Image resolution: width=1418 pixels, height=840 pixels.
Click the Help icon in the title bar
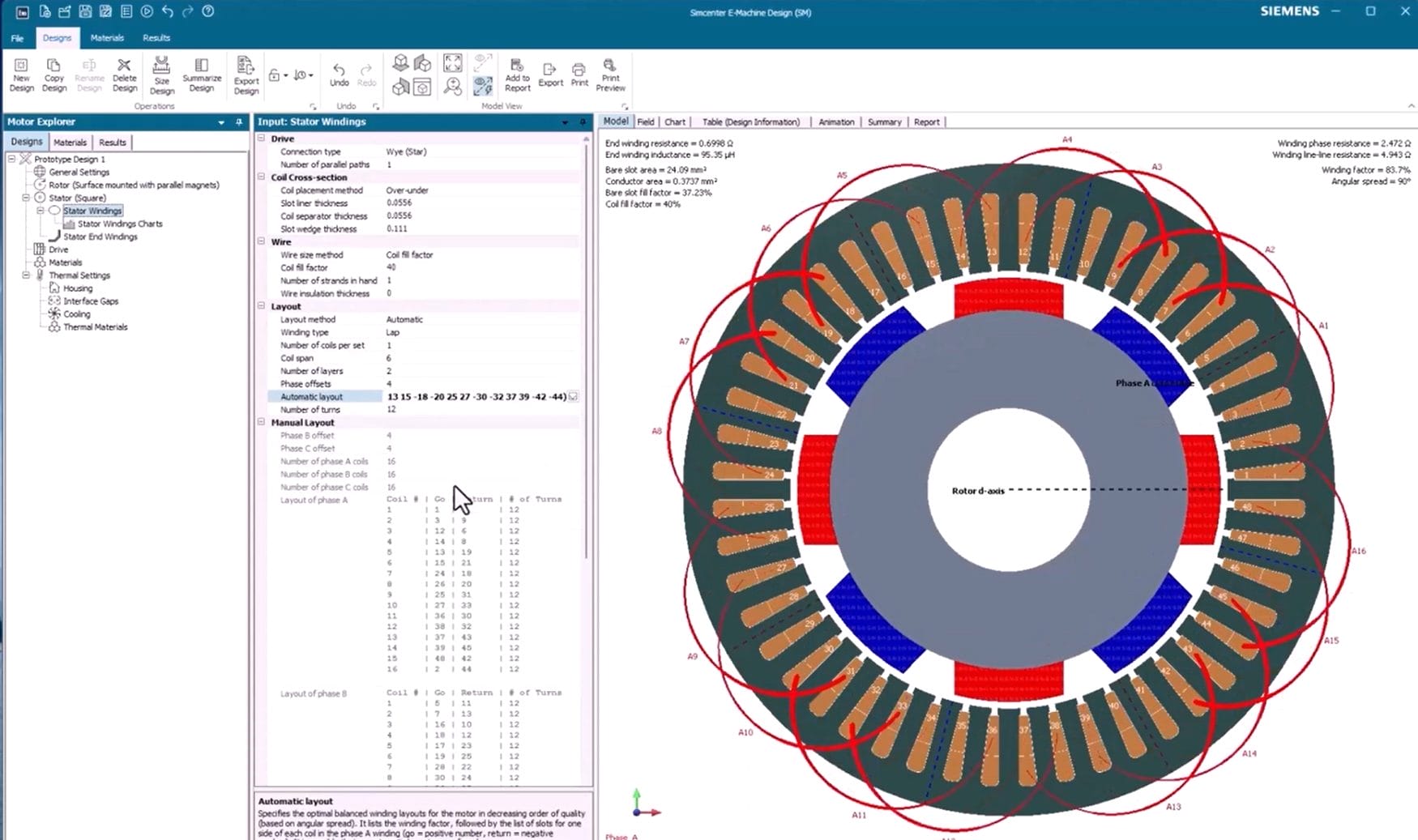208,12
